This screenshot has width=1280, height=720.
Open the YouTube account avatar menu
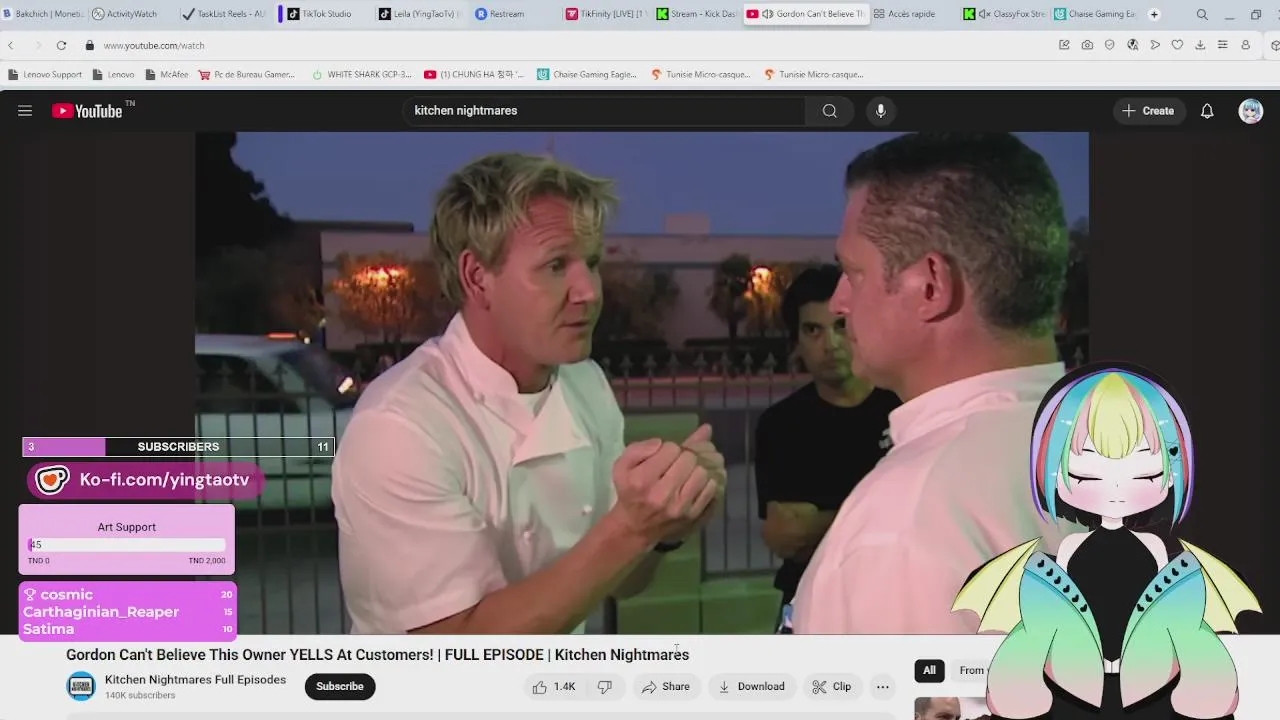pyautogui.click(x=1251, y=111)
